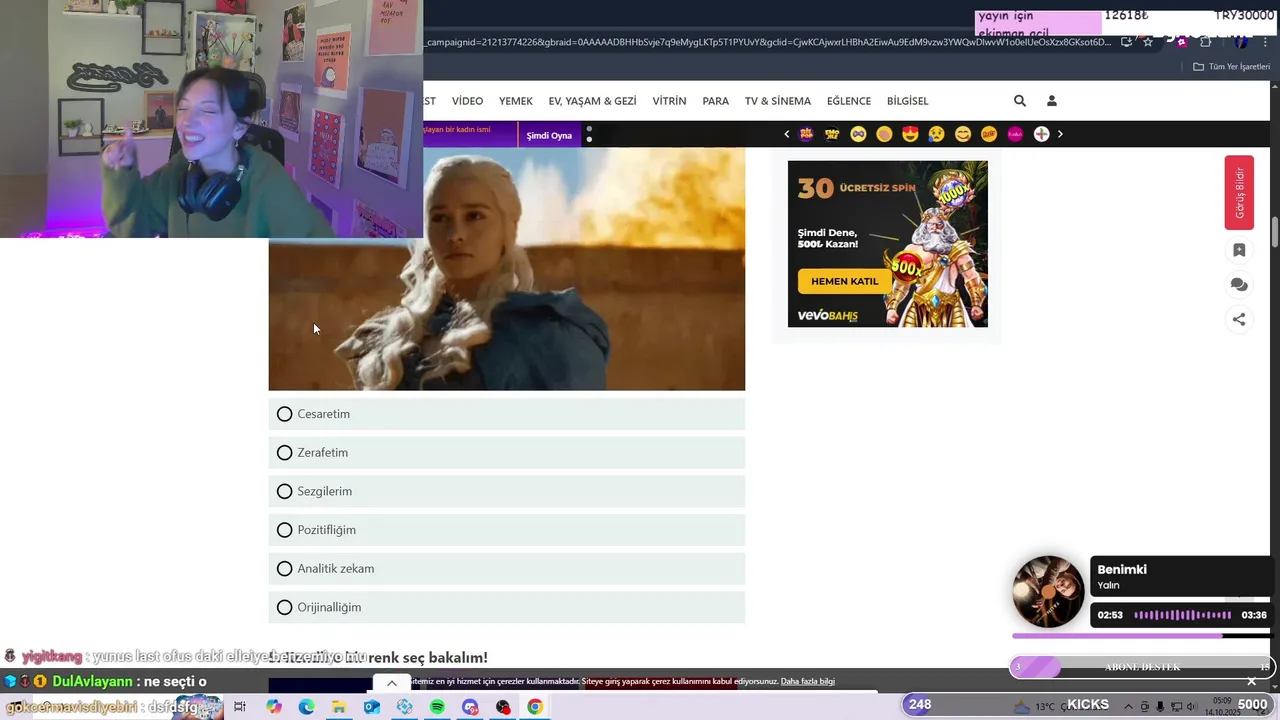Open the browser extensions puzzle icon
Viewport: 1280px width, 720px height.
(1205, 42)
